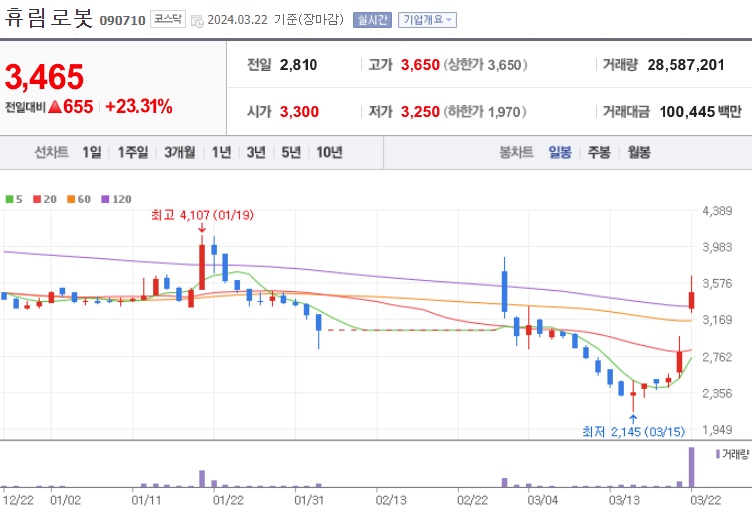The image size is (752, 514).
Task: Click the stock code 090710
Action: click(122, 21)
